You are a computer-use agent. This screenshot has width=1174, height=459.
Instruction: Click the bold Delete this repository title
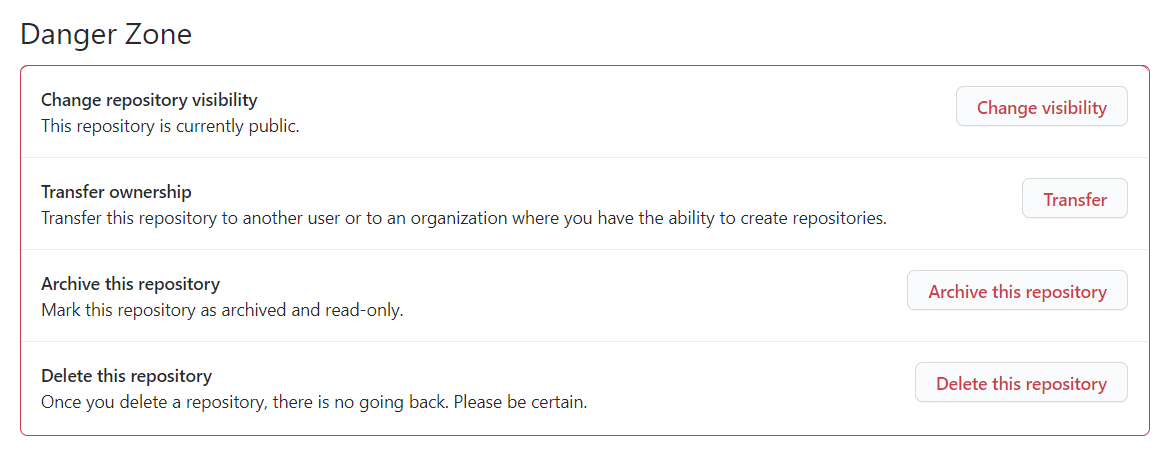coord(127,376)
